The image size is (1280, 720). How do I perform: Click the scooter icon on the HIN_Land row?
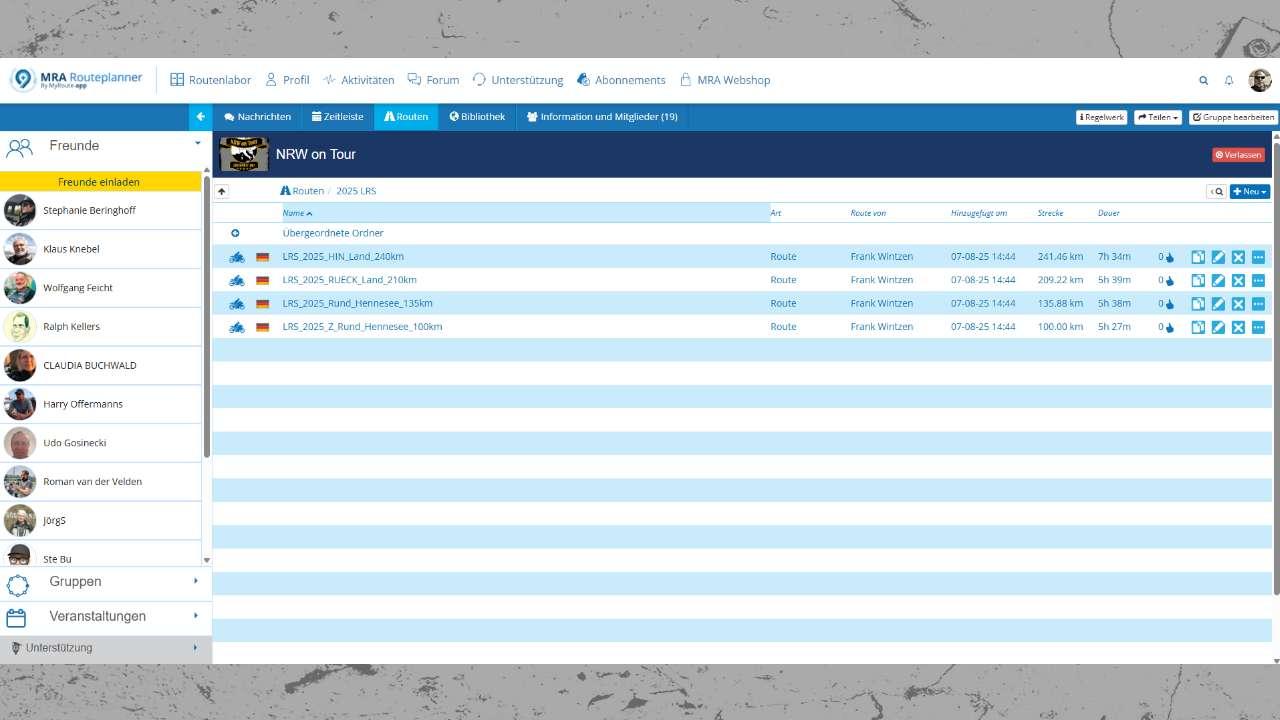tap(236, 256)
